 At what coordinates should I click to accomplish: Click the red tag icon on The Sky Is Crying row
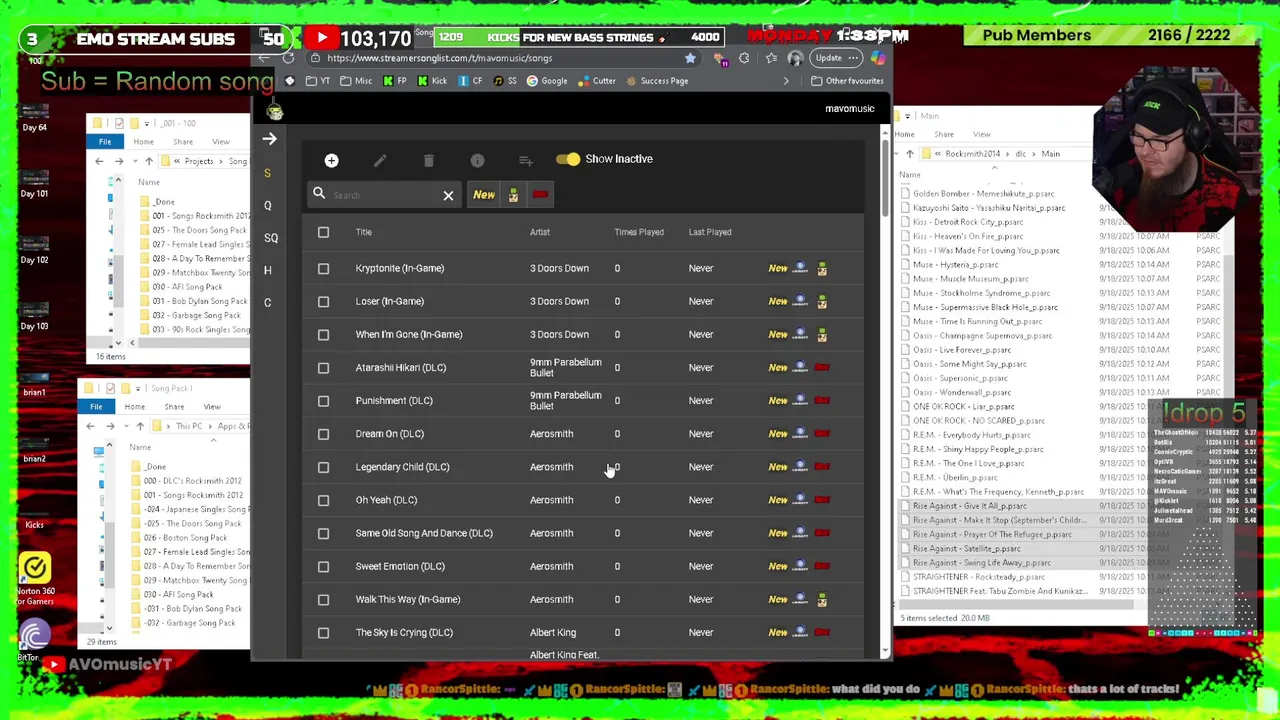[x=822, y=632]
